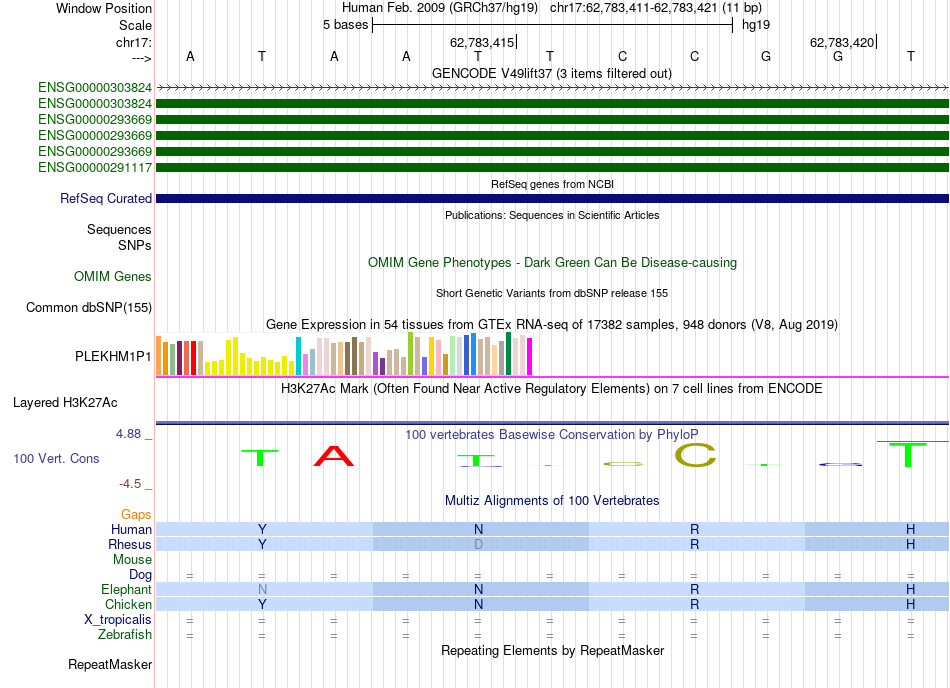This screenshot has width=950, height=688.
Task: Click the 62,783,420 position marker
Action: point(842,42)
